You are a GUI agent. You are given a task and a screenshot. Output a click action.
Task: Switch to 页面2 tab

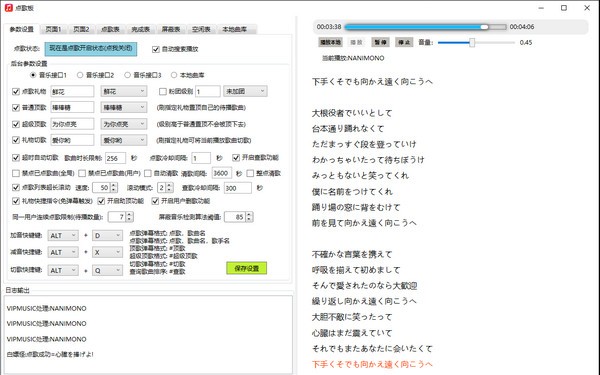click(x=81, y=29)
